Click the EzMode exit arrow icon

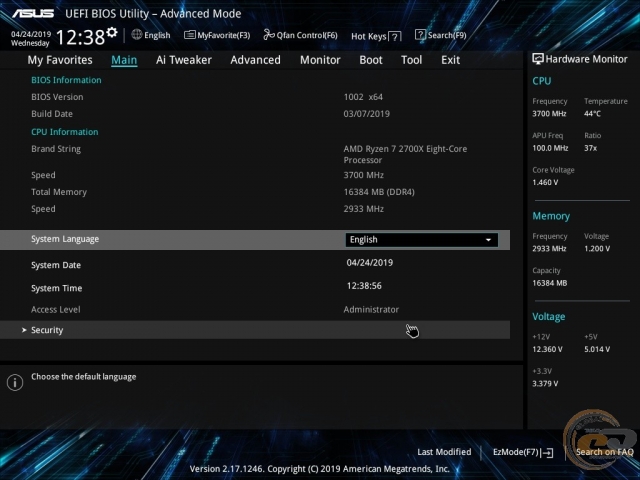click(547, 453)
